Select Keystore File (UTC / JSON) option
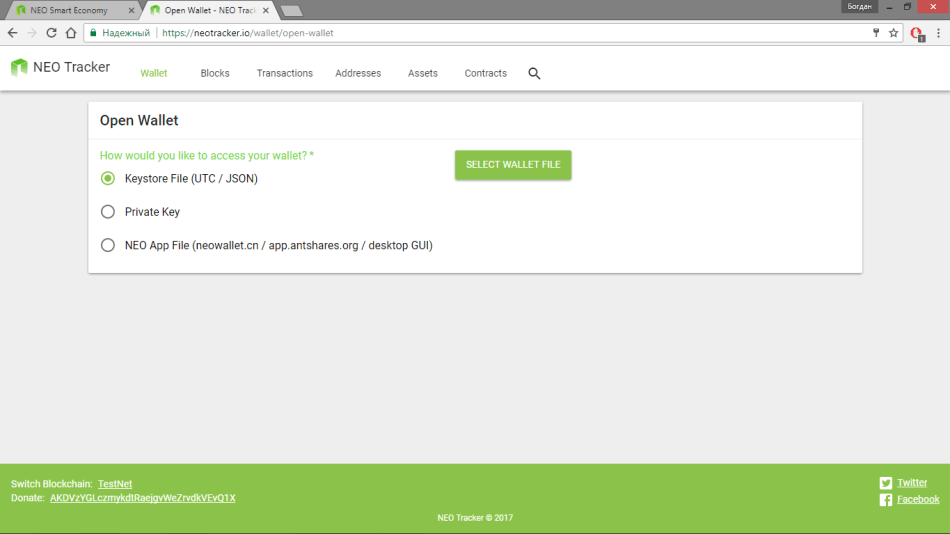Screen dimensions: 950x534 pyautogui.click(x=108, y=178)
